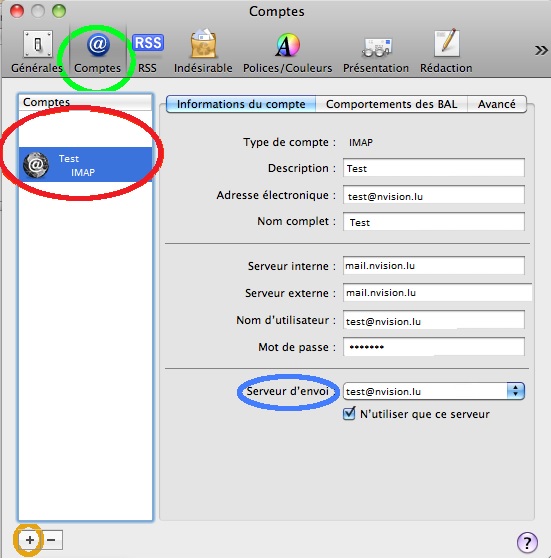Uncheck N'utiliser que ce serveur
The height and width of the screenshot is (560, 551).
(349, 414)
